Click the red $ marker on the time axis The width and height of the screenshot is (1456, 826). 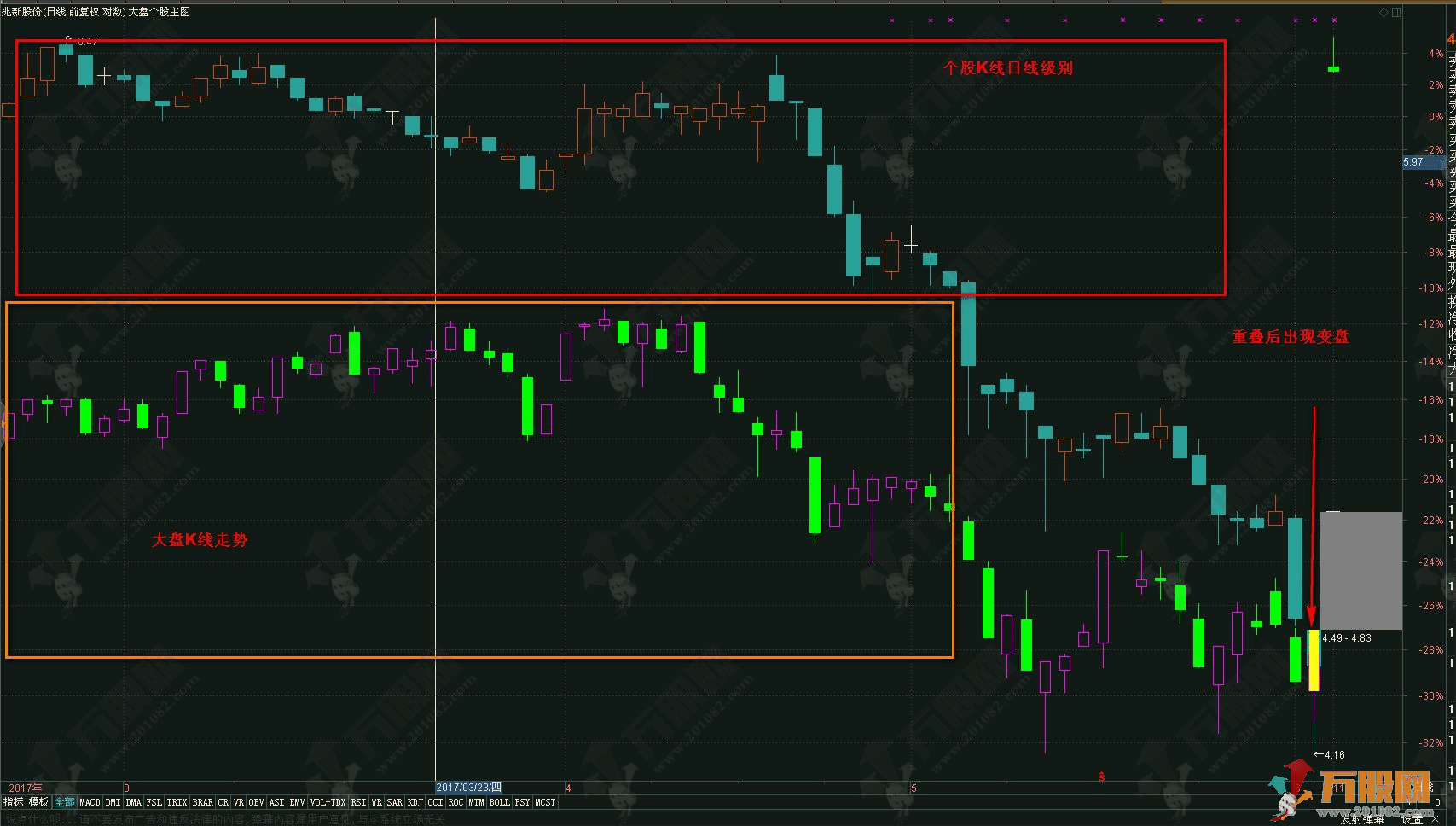click(x=1102, y=777)
